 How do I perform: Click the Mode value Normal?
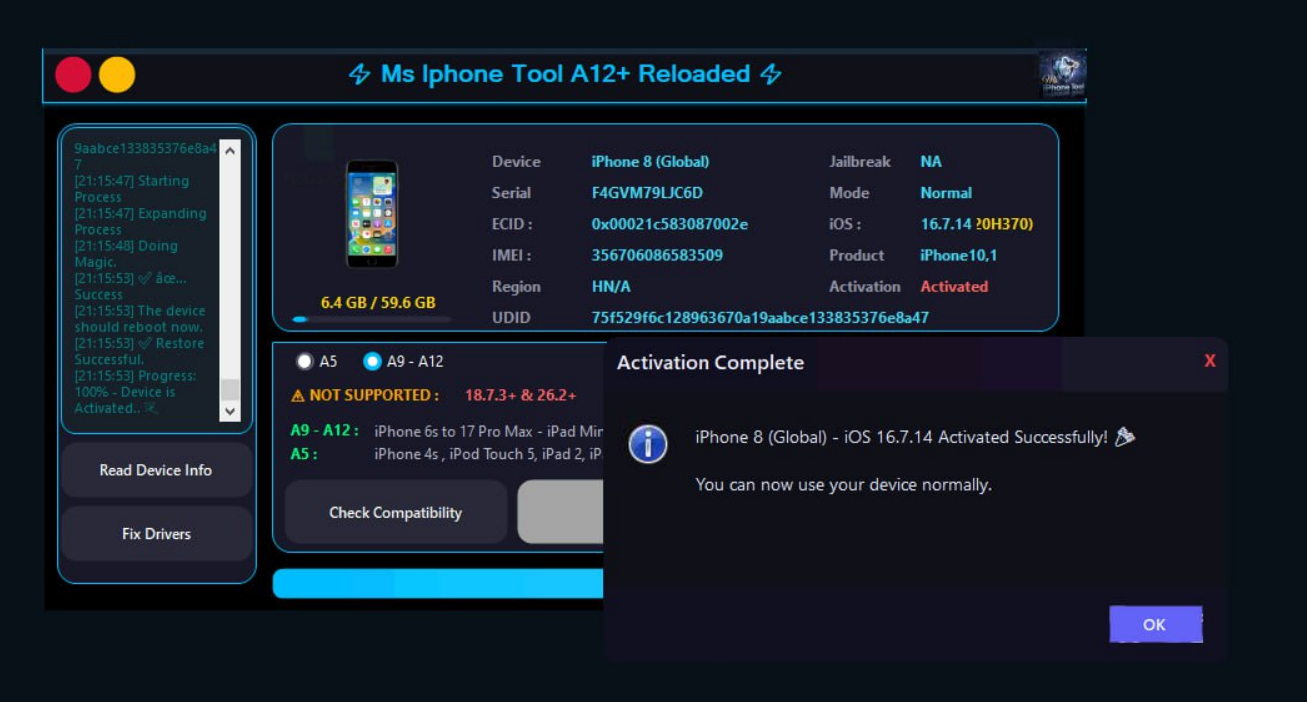click(x=946, y=193)
